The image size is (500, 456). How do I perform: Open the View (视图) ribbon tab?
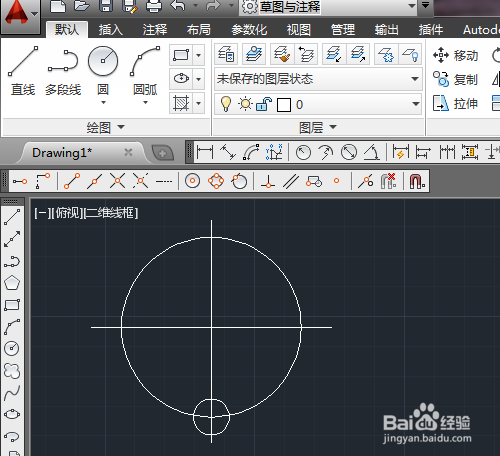(299, 30)
